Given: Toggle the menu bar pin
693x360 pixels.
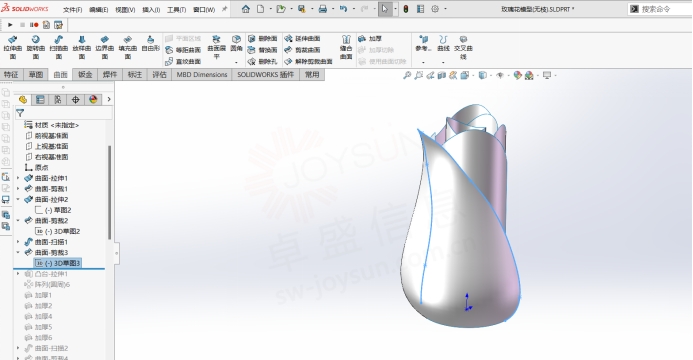Looking at the screenshot, I should coord(225,9).
